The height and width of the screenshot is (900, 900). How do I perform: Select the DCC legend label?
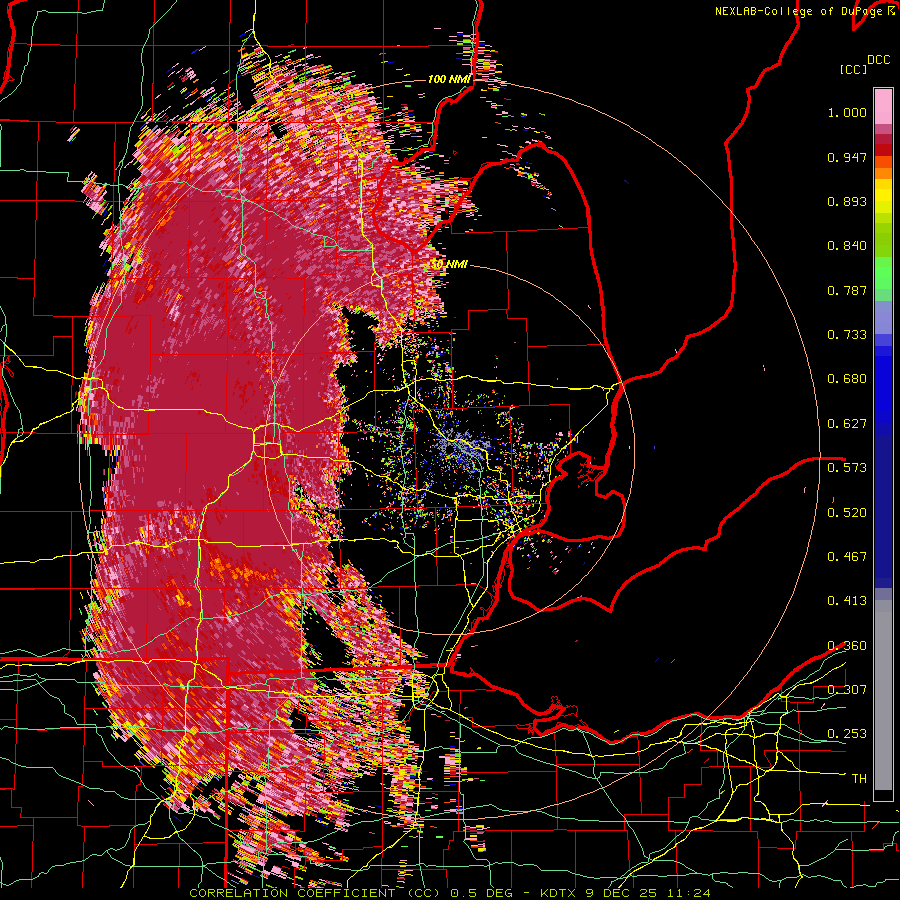coord(878,60)
